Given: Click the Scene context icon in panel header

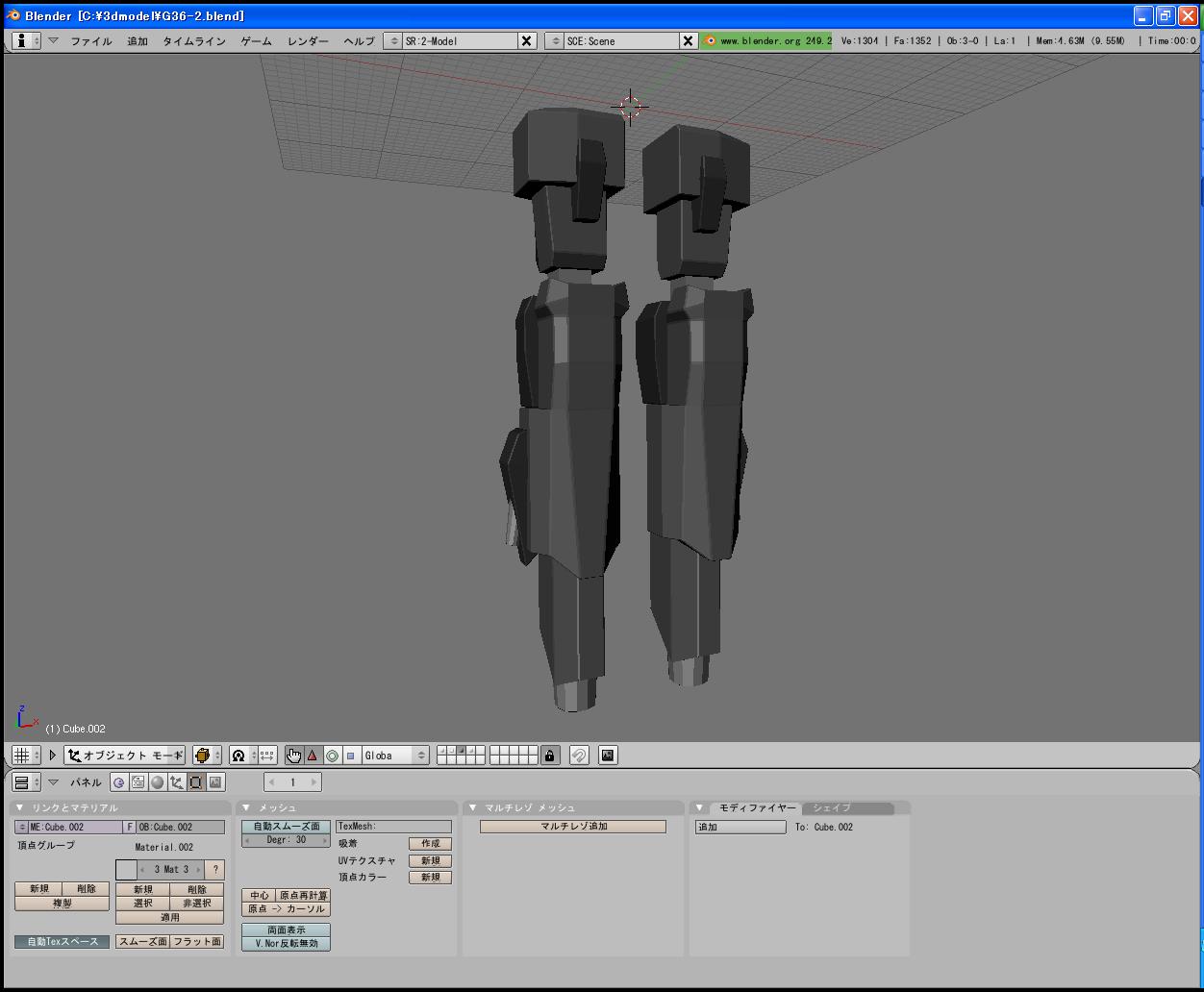Looking at the screenshot, I should click(215, 782).
